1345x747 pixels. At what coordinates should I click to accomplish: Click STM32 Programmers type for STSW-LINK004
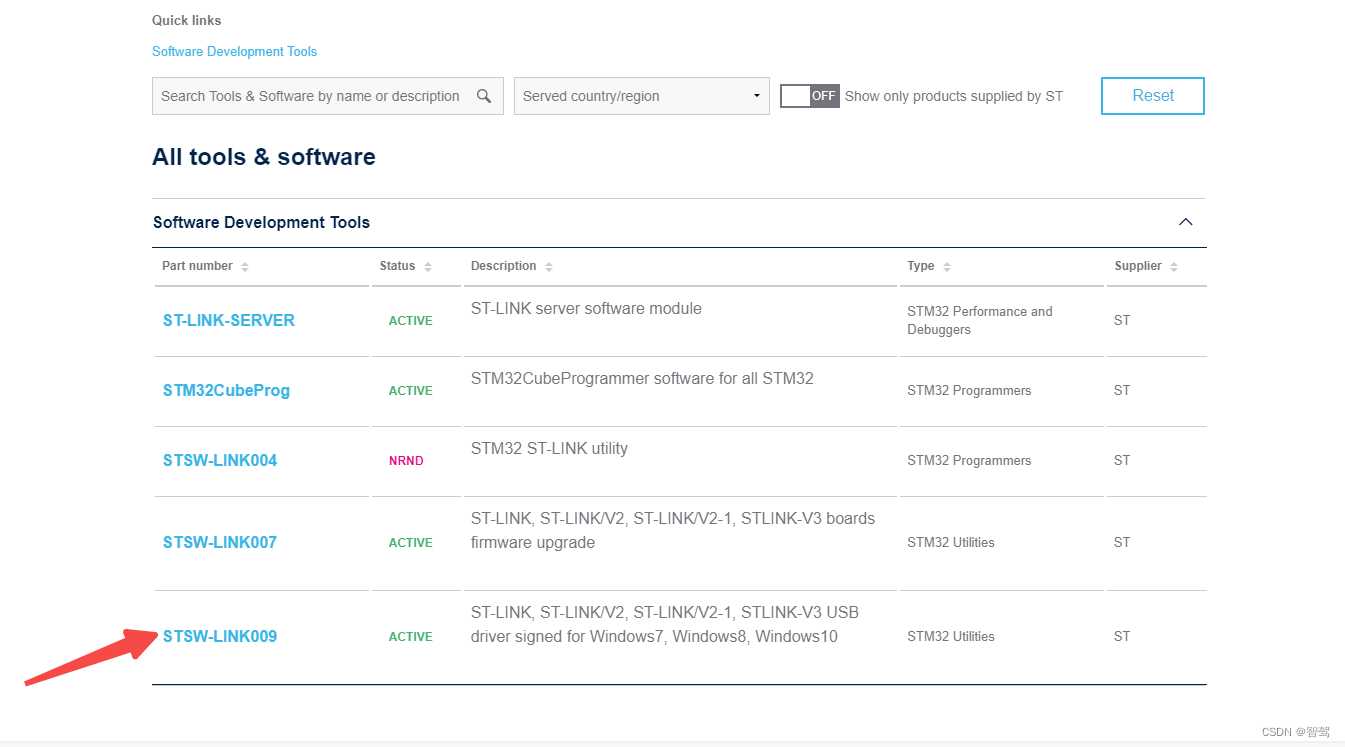pyautogui.click(x=969, y=461)
